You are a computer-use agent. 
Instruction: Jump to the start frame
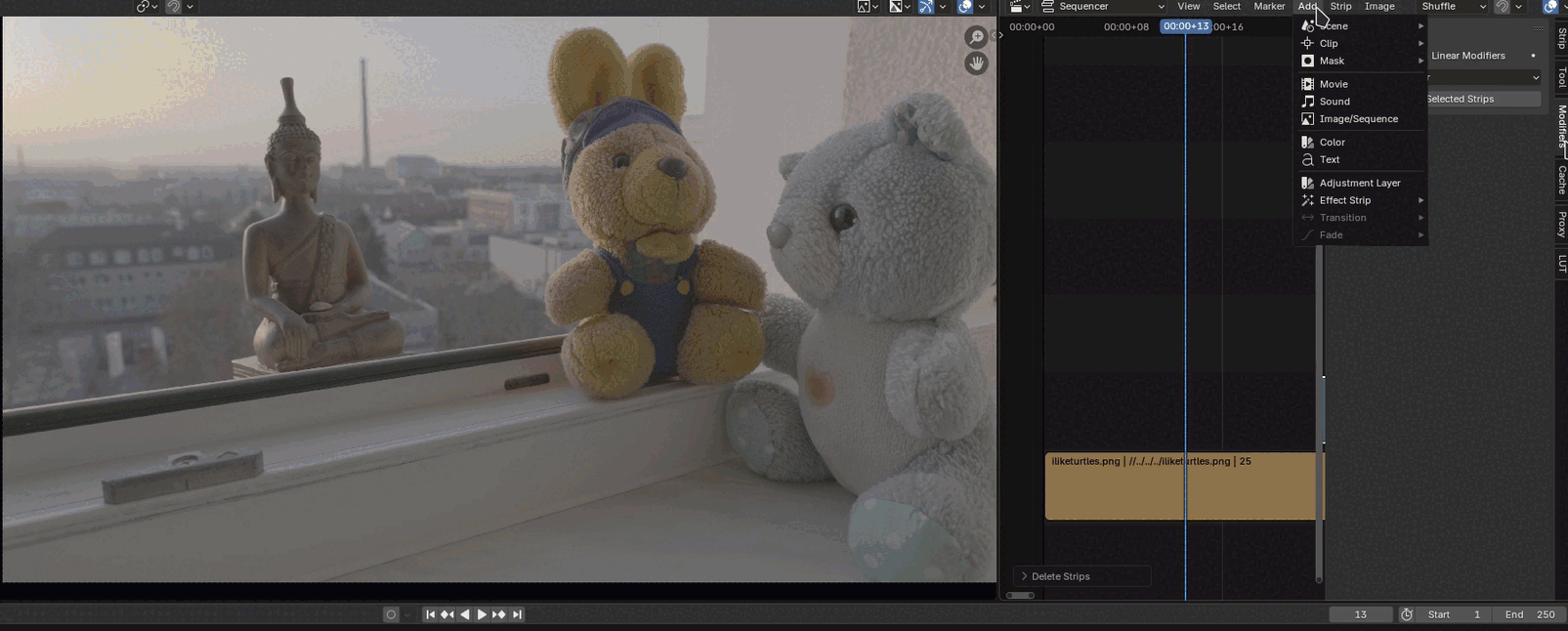(430, 614)
